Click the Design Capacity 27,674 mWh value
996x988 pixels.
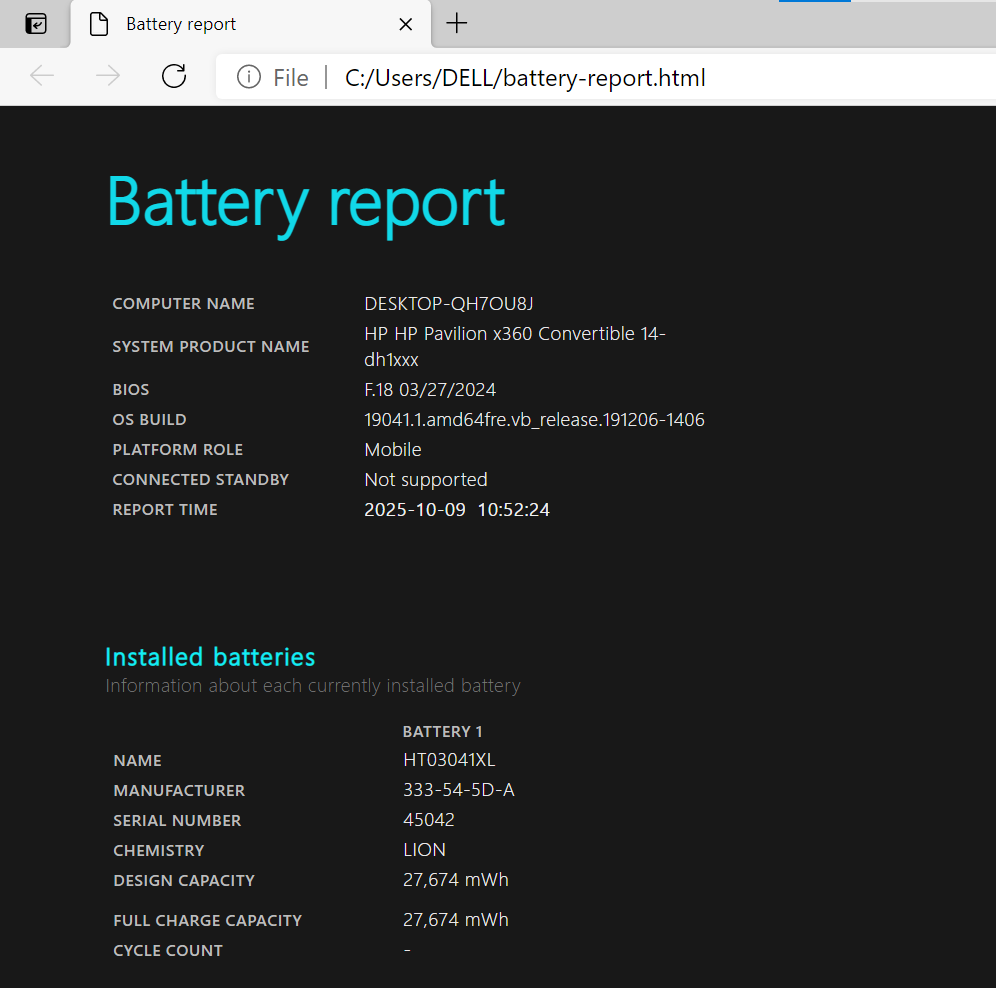pyautogui.click(x=455, y=880)
